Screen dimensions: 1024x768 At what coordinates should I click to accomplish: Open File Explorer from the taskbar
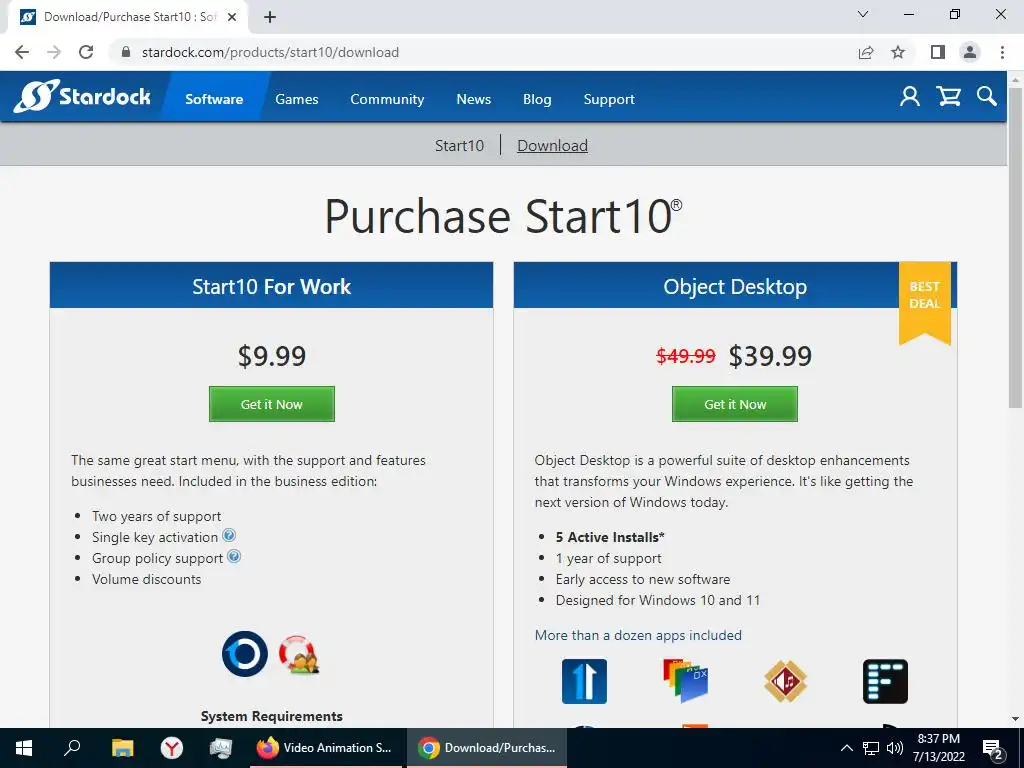[122, 748]
